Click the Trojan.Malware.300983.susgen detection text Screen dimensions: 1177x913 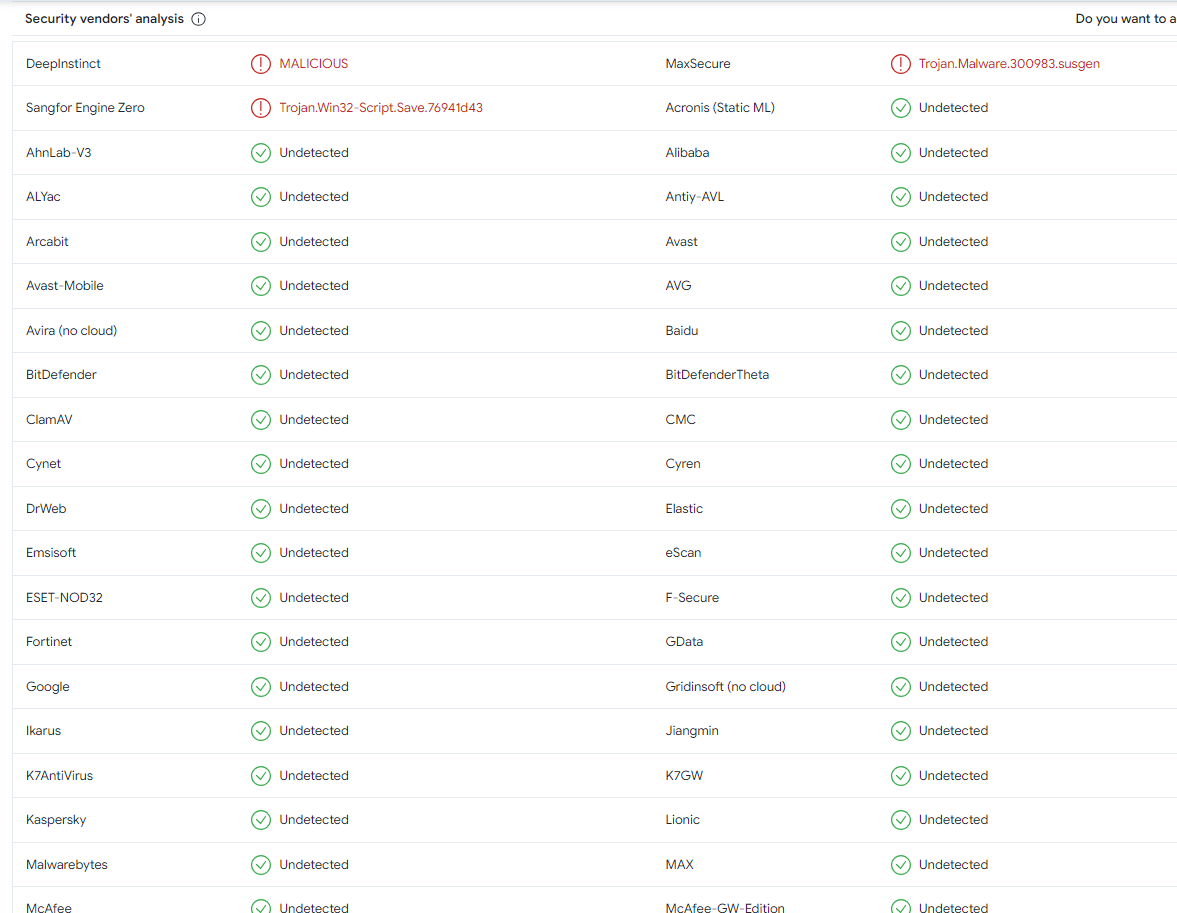[x=1009, y=64]
